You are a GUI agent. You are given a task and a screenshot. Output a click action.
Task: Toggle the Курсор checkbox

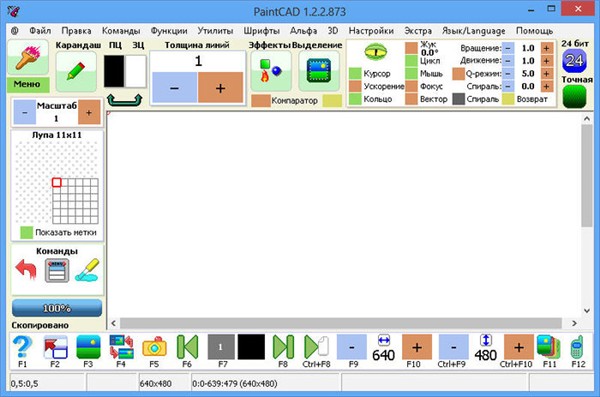click(x=355, y=74)
